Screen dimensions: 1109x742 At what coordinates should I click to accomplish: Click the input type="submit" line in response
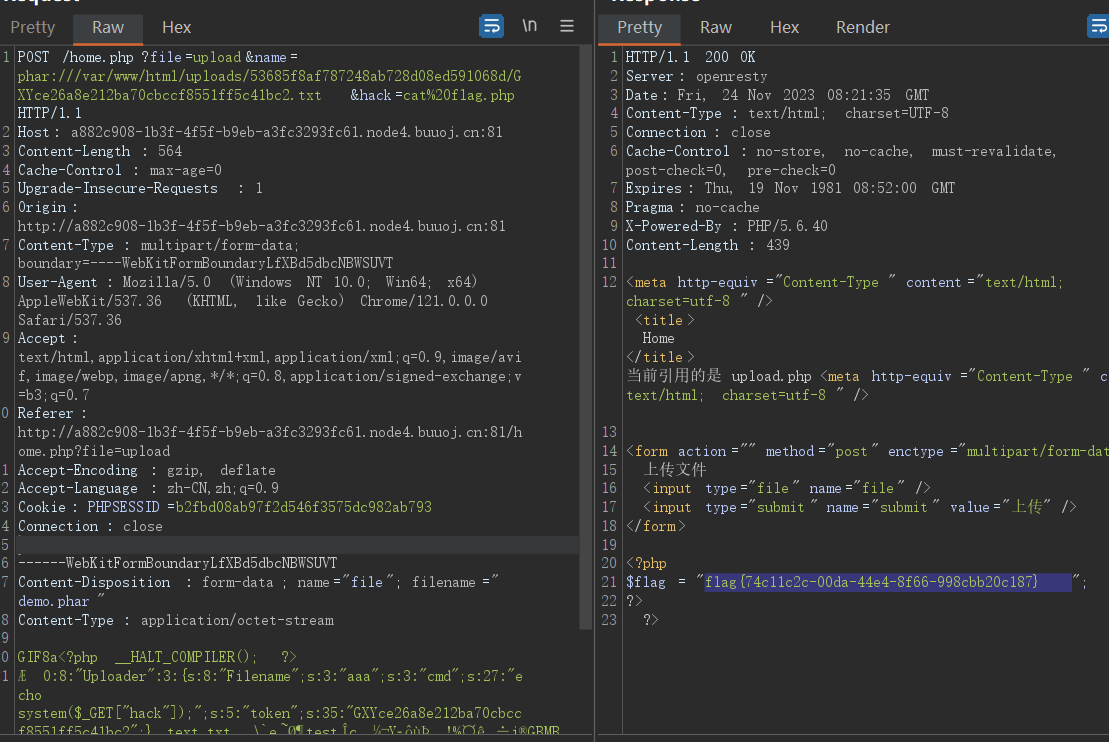pyautogui.click(x=859, y=507)
